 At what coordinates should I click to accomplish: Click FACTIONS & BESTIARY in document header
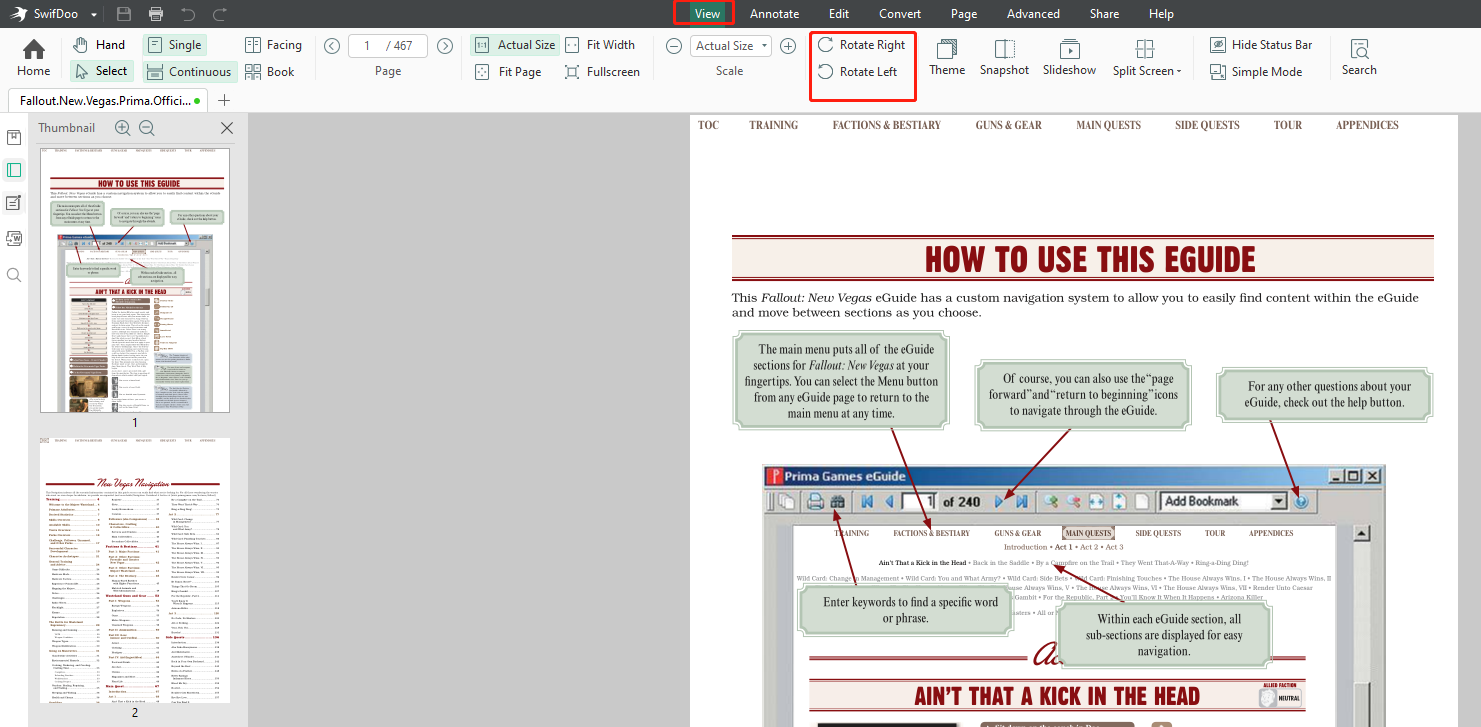pos(886,126)
